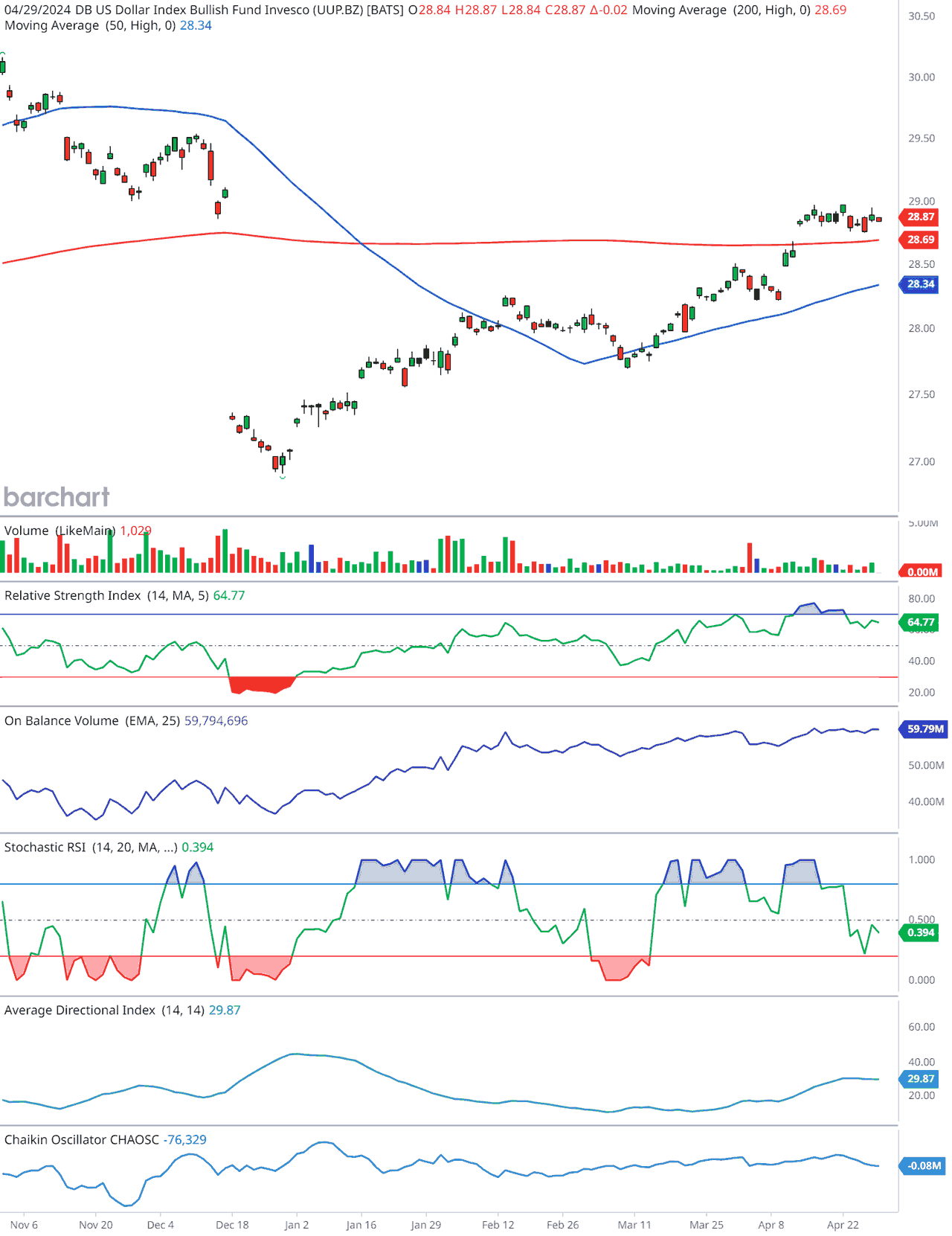The image size is (952, 1236).
Task: Click the red 28.87 closing price tag
Action: (x=921, y=217)
